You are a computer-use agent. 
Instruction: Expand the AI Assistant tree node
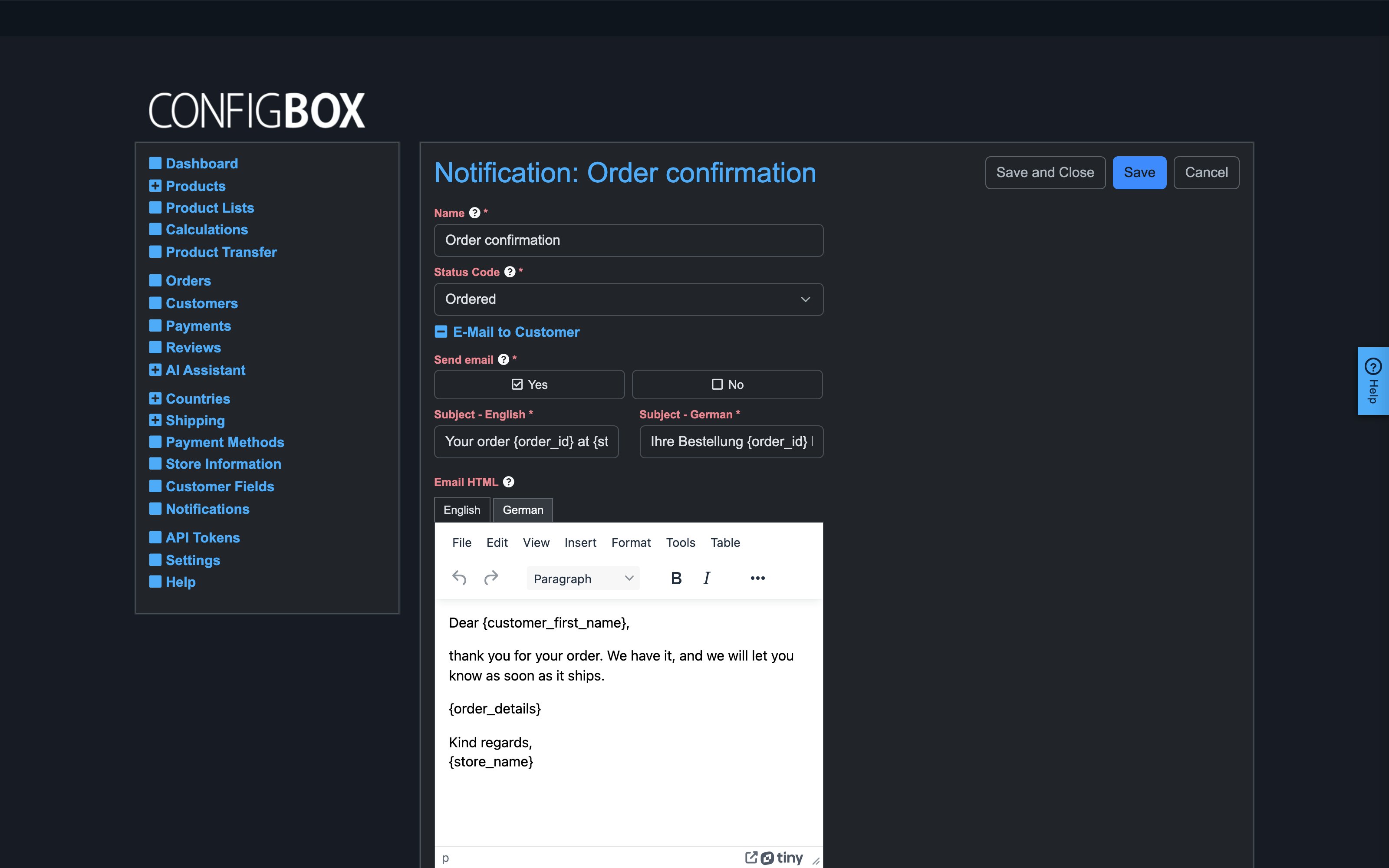tap(155, 370)
